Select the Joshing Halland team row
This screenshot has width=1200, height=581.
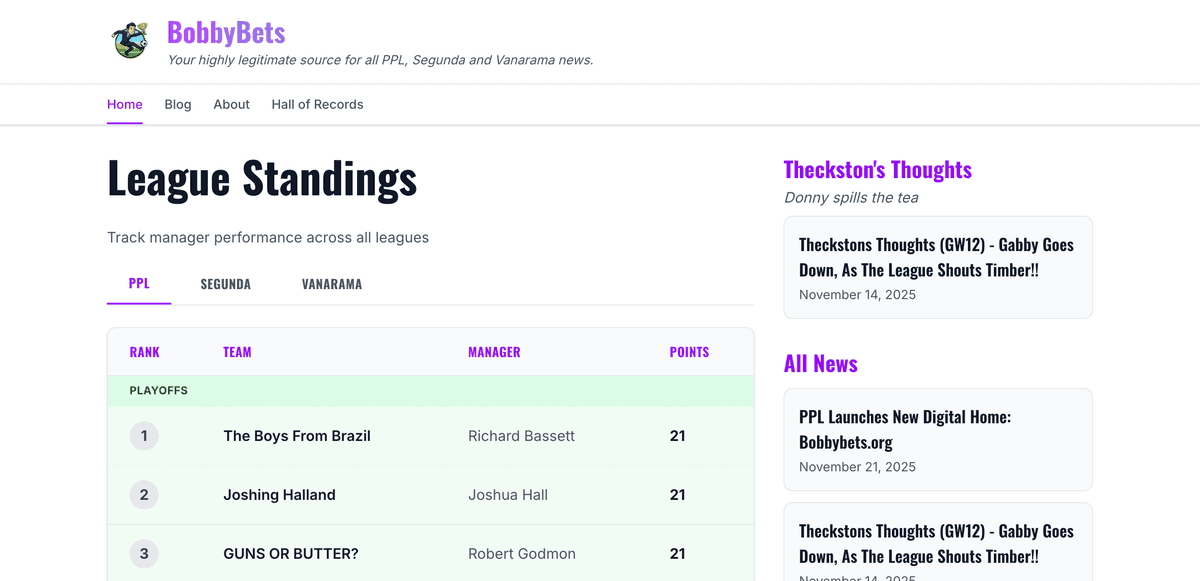[279, 495]
